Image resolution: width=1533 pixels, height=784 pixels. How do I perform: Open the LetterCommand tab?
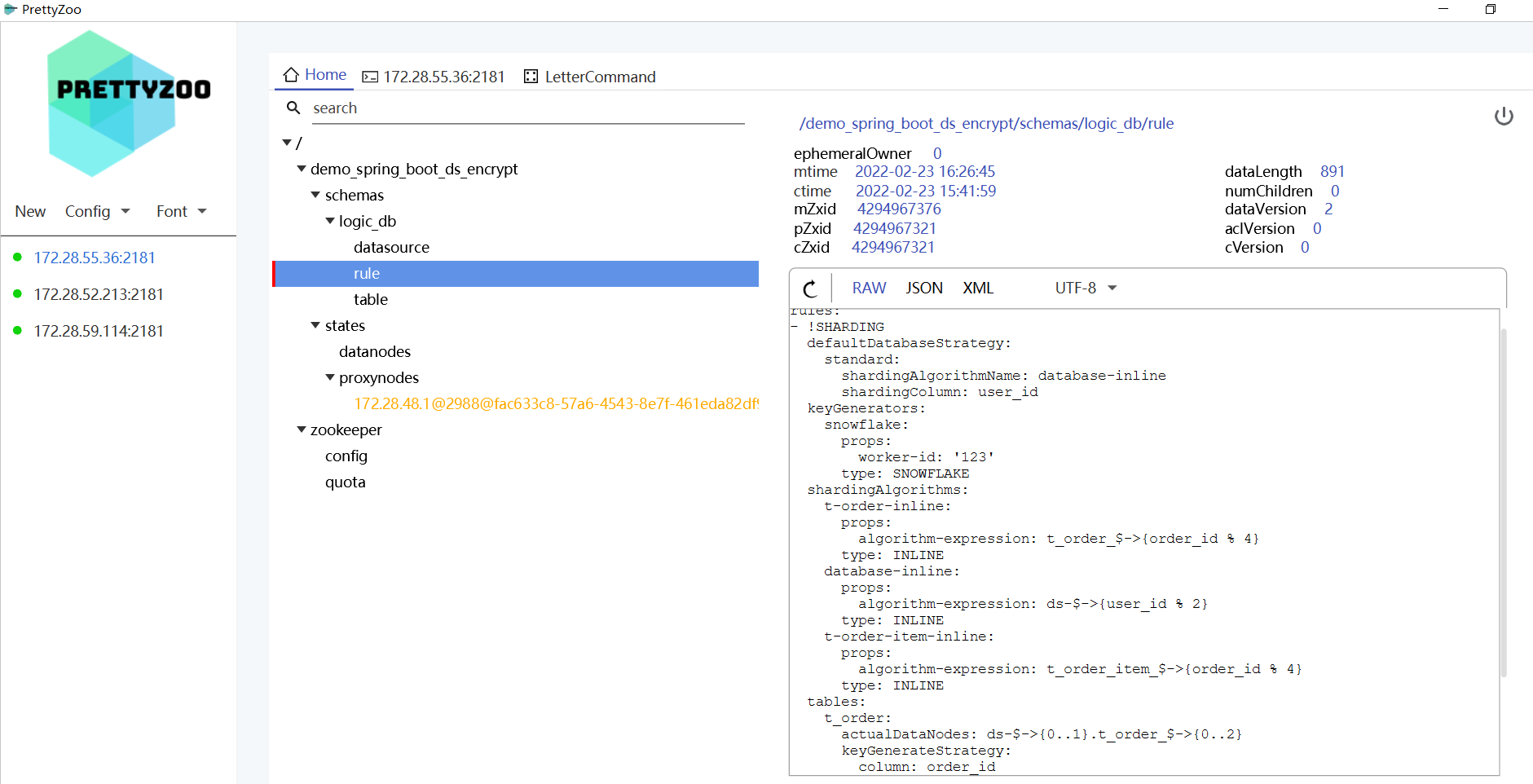click(x=589, y=77)
